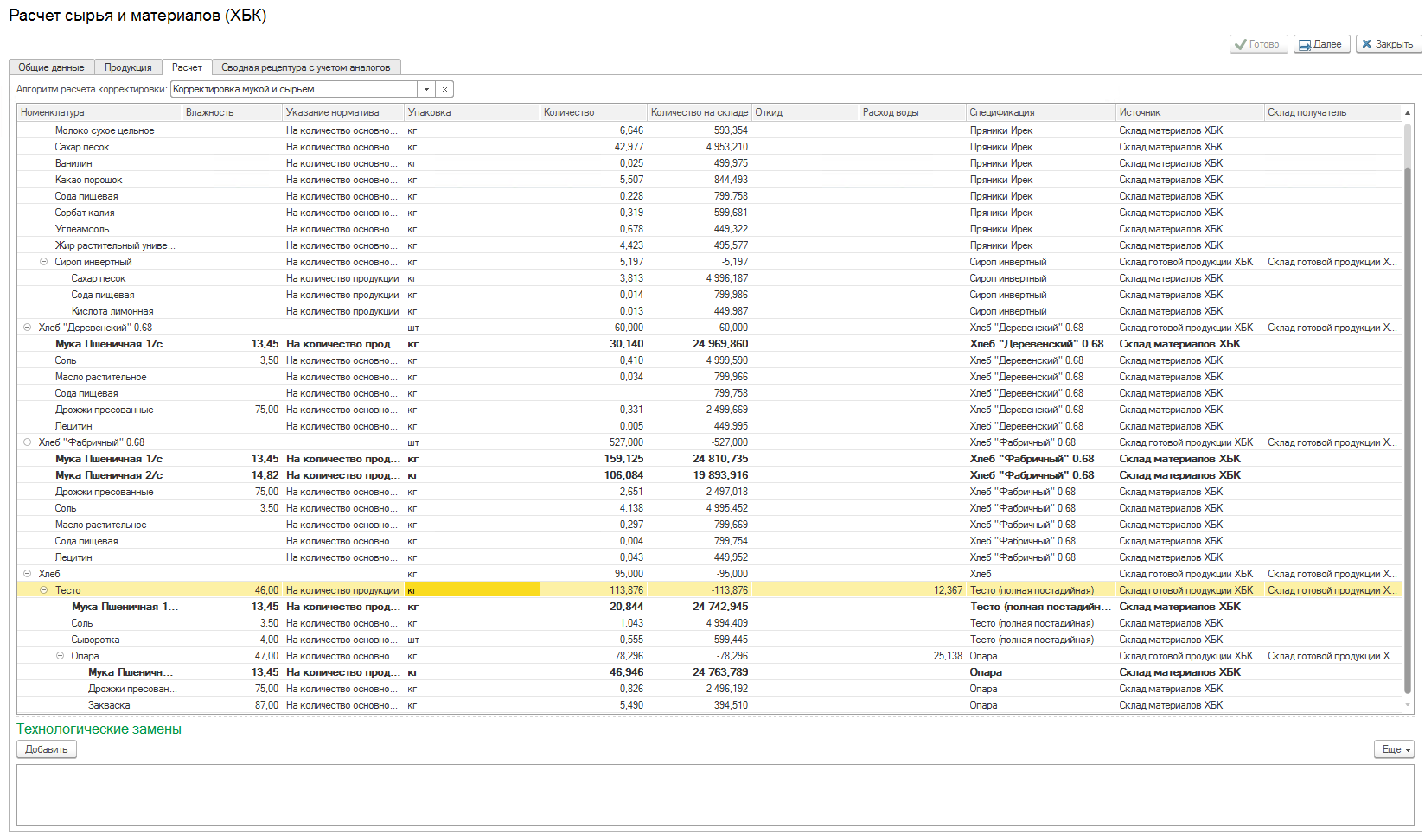Click the Корректировка мукой и сырьем field
The height and width of the screenshot is (840, 1425).
(294, 89)
